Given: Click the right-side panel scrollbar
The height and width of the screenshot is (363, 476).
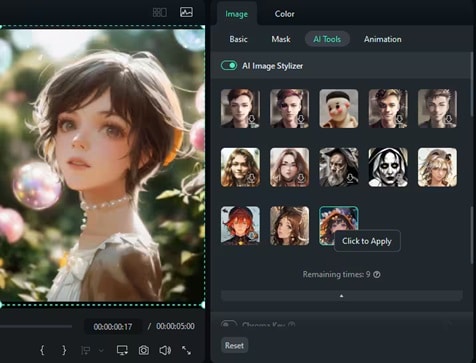Looking at the screenshot, I should (471, 83).
